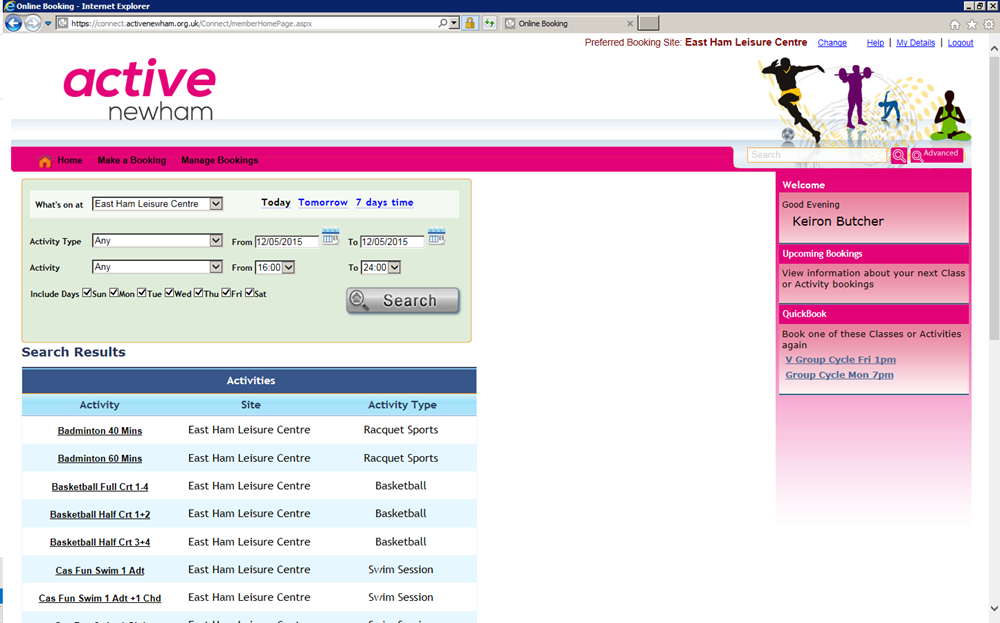Toggle the Sun day checkbox
Screen dimensions: 1000x623
coord(87,293)
